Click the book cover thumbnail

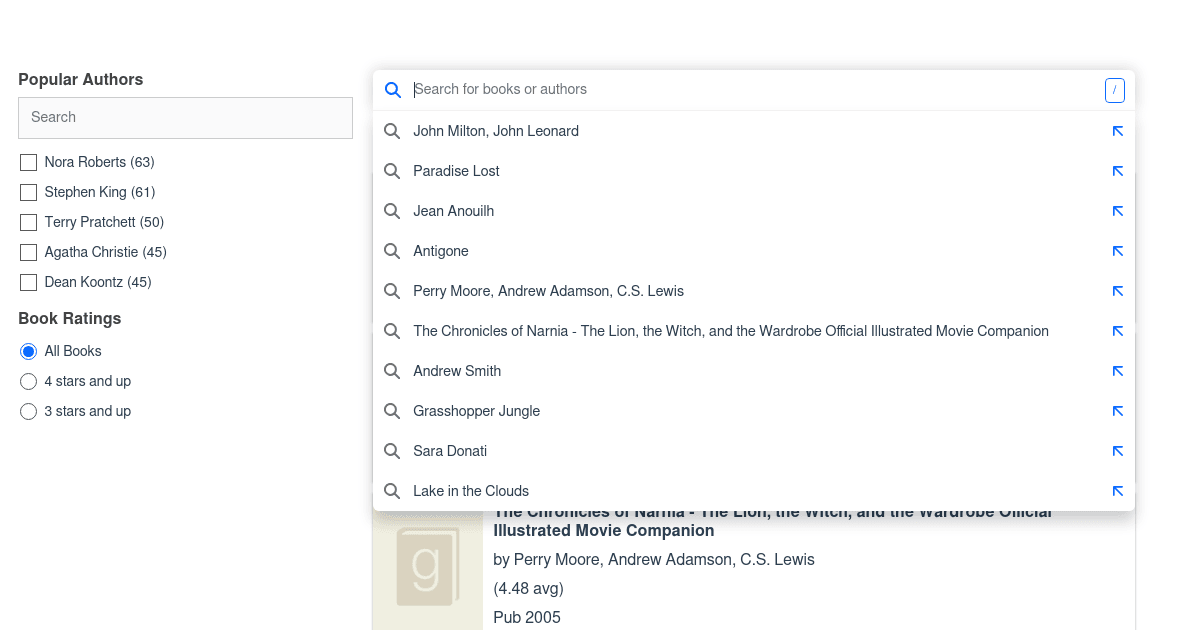pyautogui.click(x=428, y=570)
